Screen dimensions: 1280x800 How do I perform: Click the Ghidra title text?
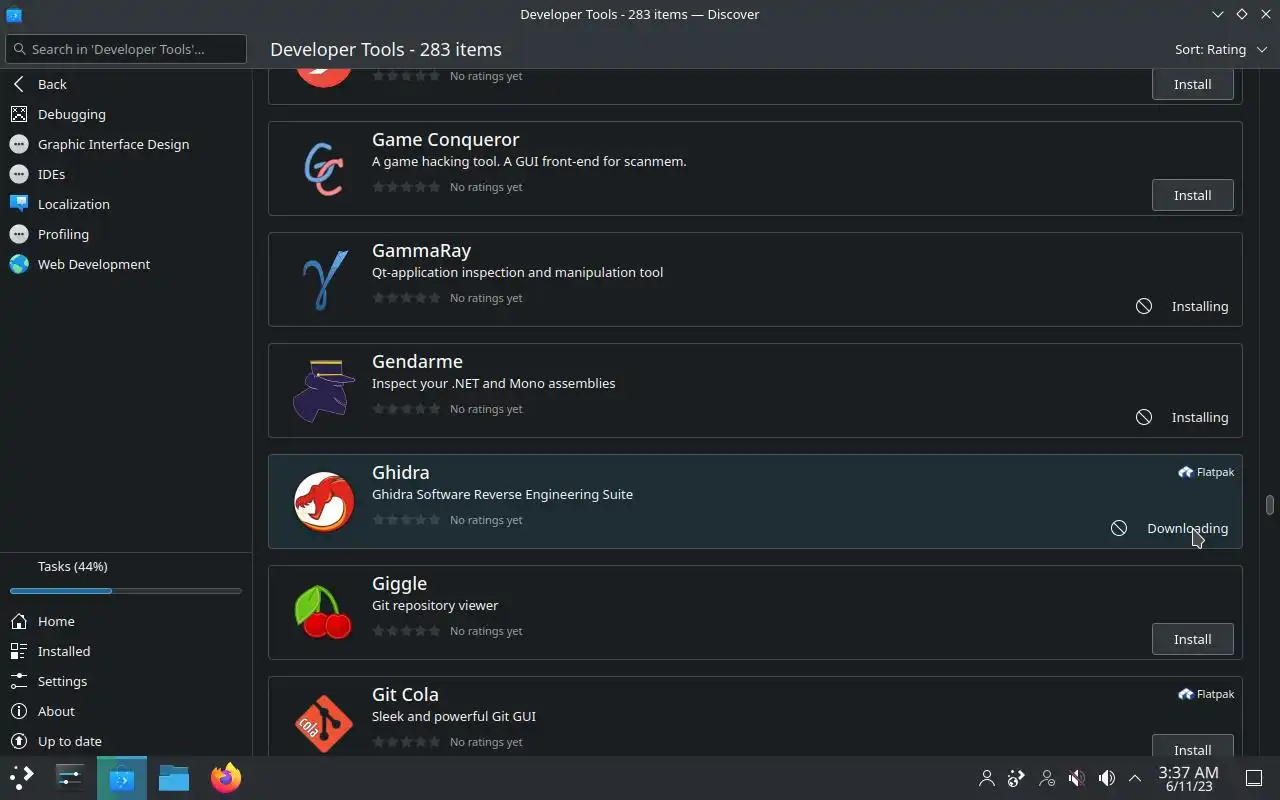400,472
